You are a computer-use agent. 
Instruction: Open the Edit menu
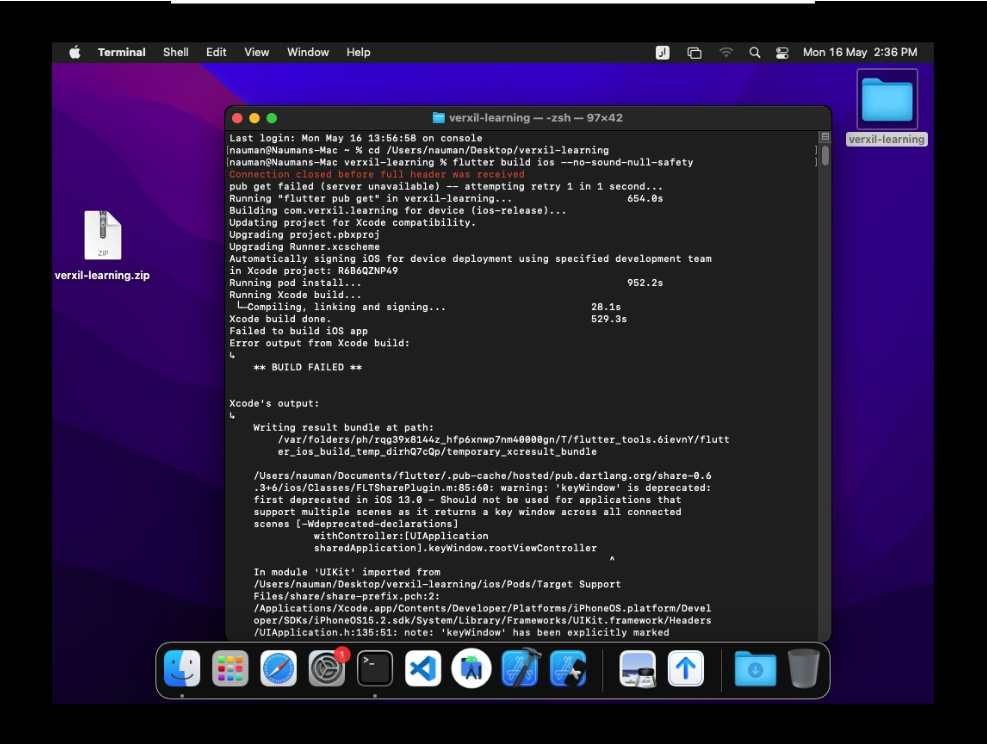pyautogui.click(x=216, y=52)
